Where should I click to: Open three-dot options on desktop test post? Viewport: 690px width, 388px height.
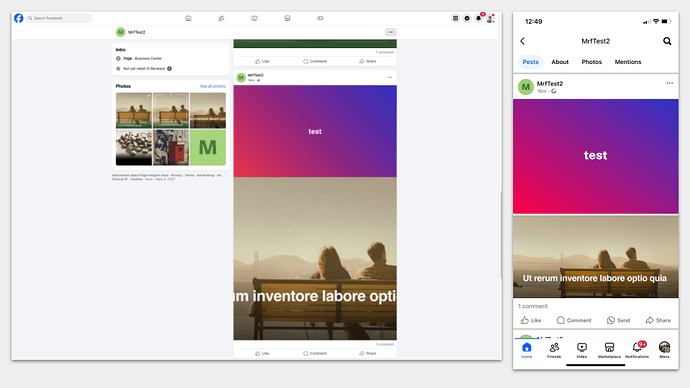pos(389,77)
